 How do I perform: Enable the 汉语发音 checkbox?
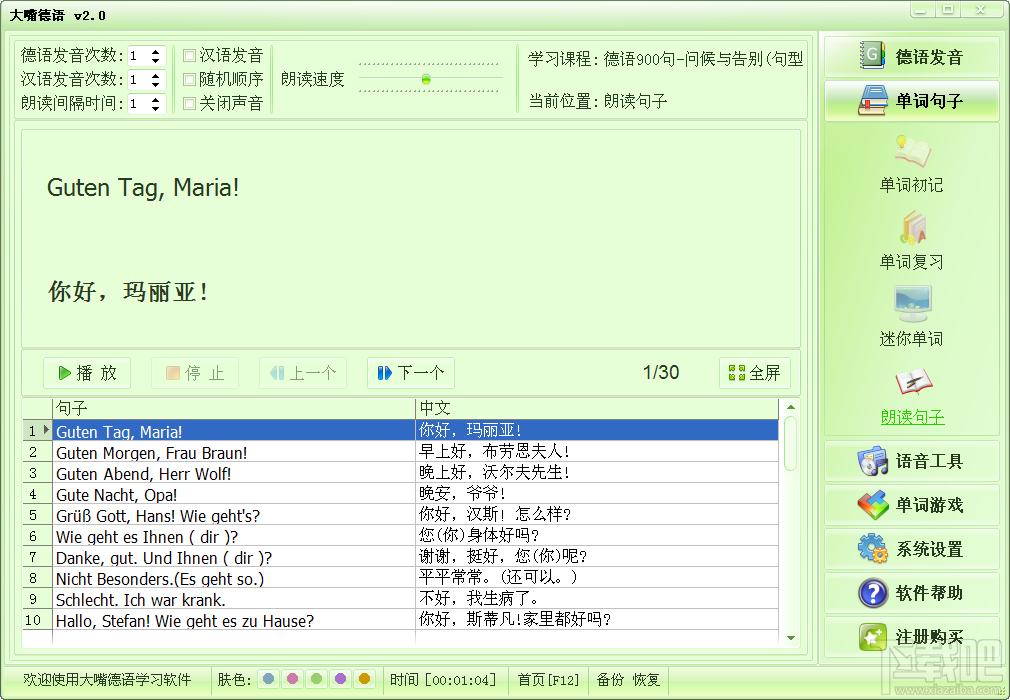coord(189,55)
